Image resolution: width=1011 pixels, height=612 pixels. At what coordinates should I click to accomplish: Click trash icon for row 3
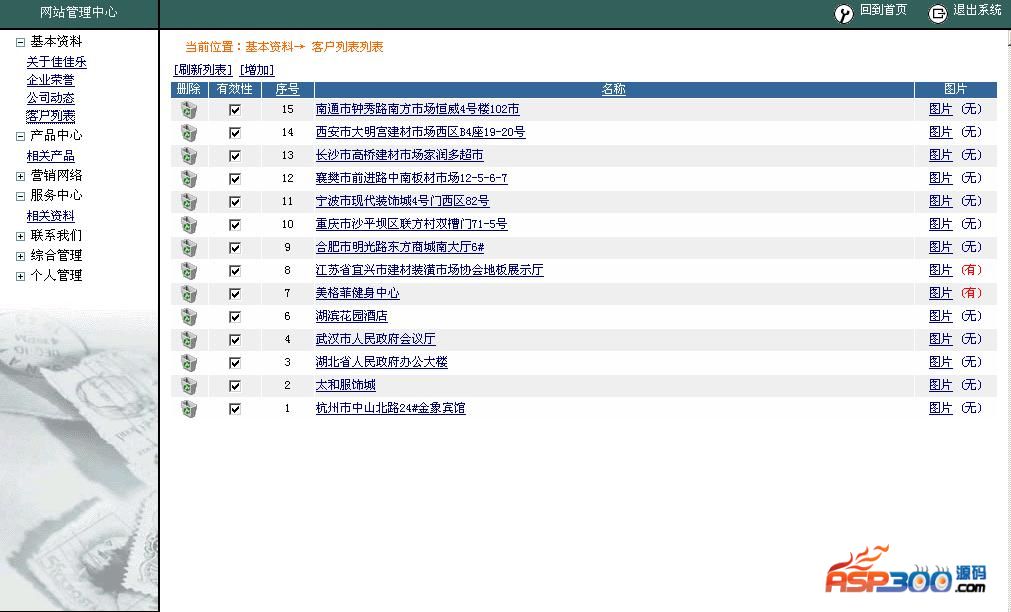(188, 362)
